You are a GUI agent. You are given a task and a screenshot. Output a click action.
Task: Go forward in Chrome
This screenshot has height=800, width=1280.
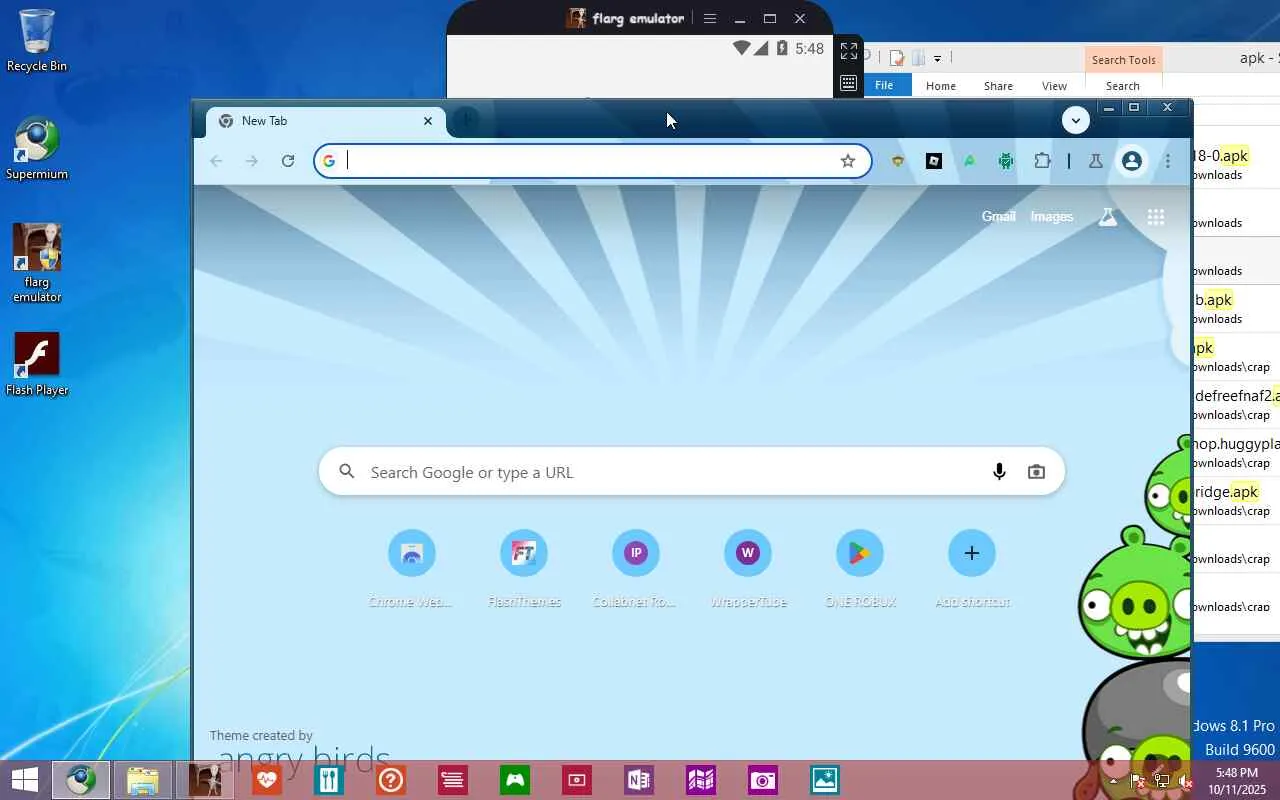252,161
